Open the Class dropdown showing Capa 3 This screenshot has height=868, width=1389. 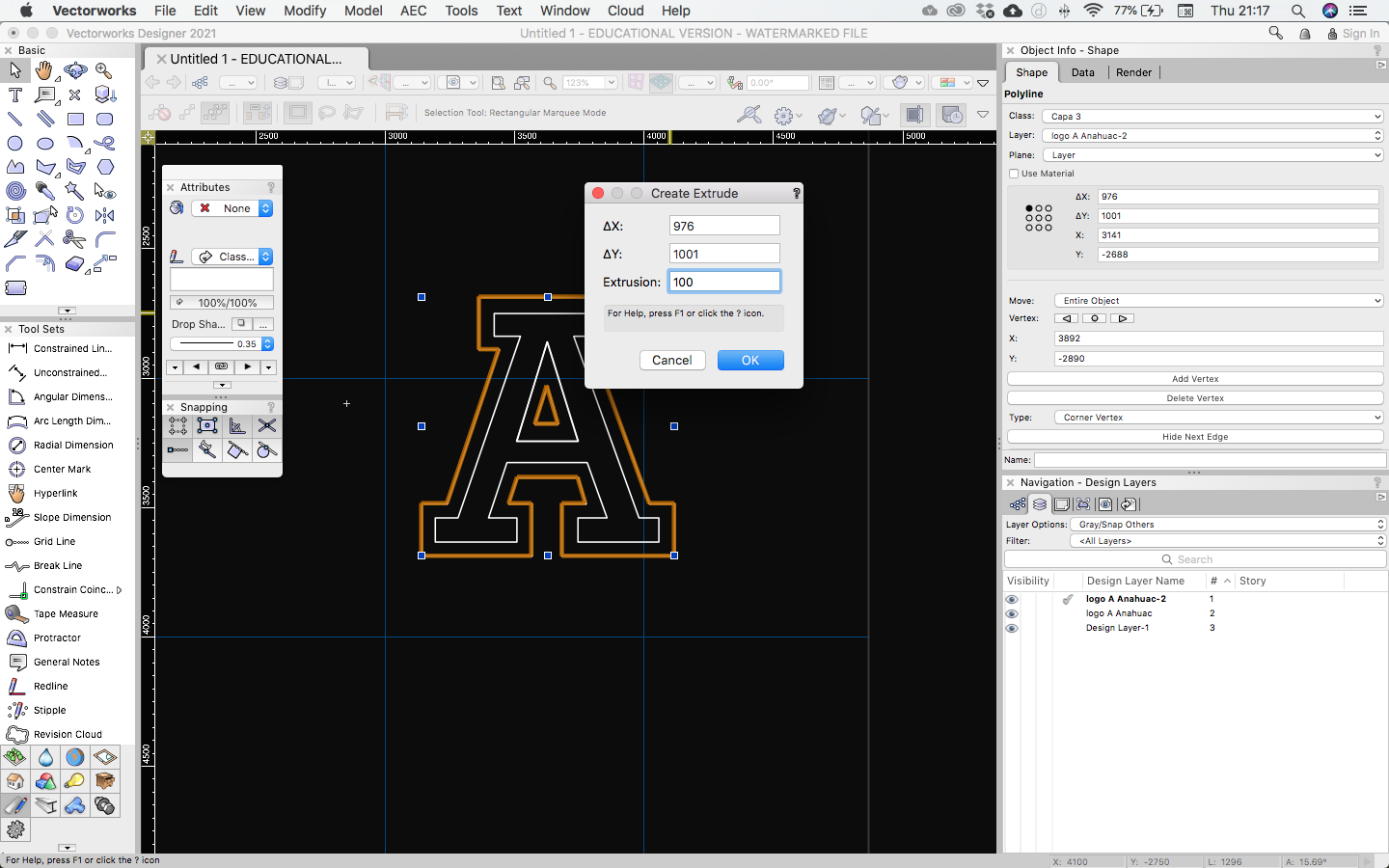coord(1212,116)
